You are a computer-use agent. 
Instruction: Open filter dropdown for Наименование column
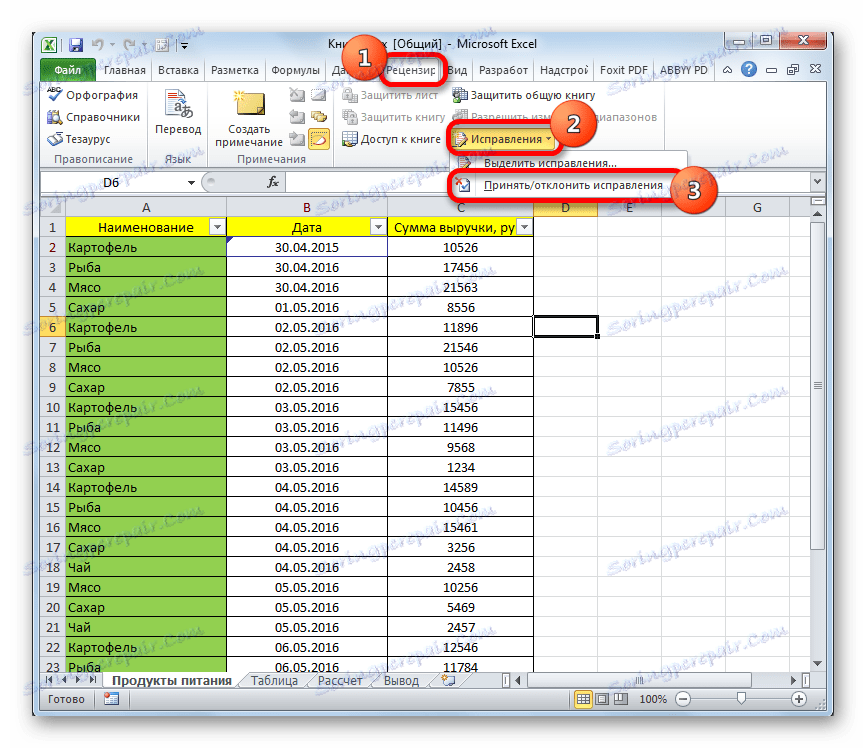pyautogui.click(x=218, y=227)
